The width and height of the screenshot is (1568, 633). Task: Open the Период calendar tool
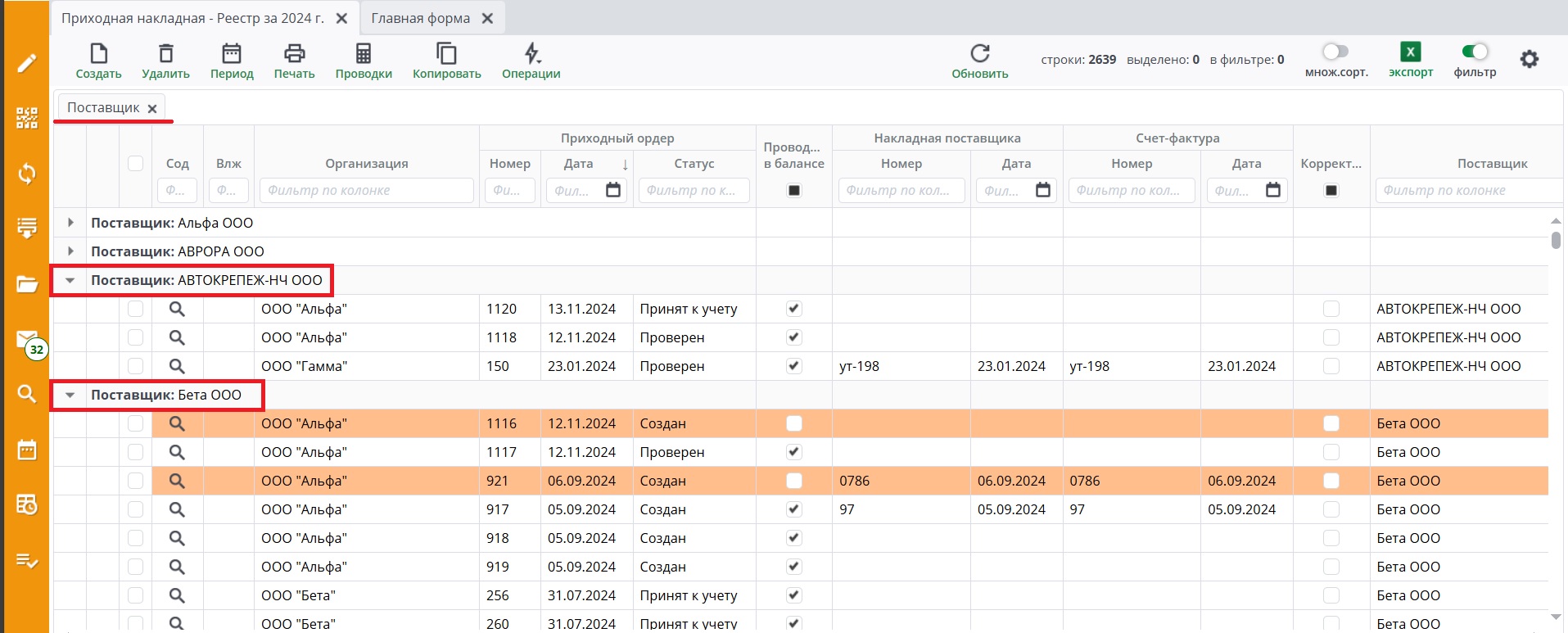232,54
